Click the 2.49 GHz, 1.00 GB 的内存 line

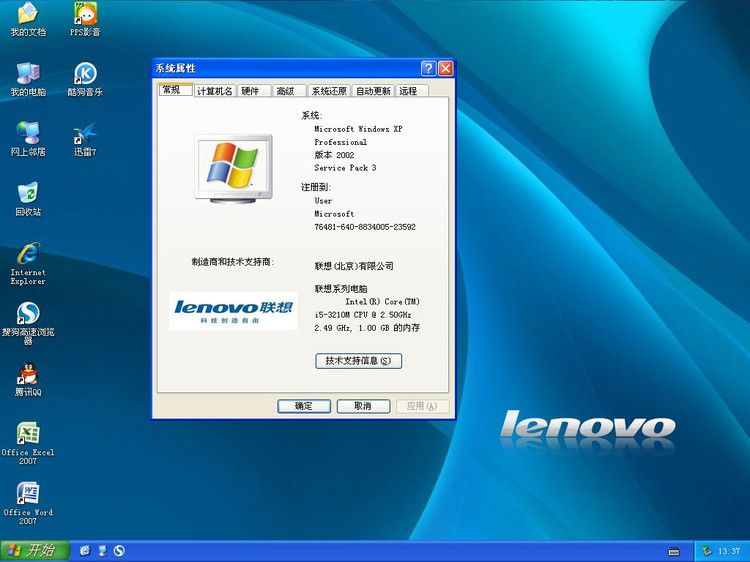(367, 328)
